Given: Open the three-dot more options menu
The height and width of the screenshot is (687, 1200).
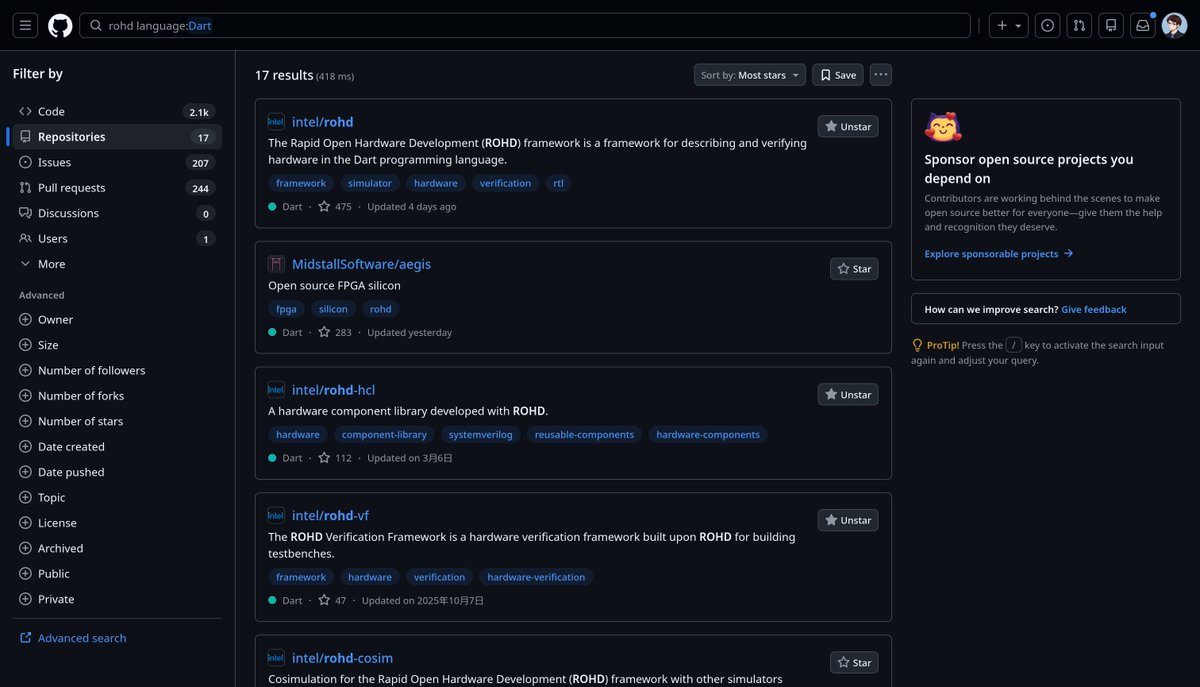Looking at the screenshot, I should (880, 75).
